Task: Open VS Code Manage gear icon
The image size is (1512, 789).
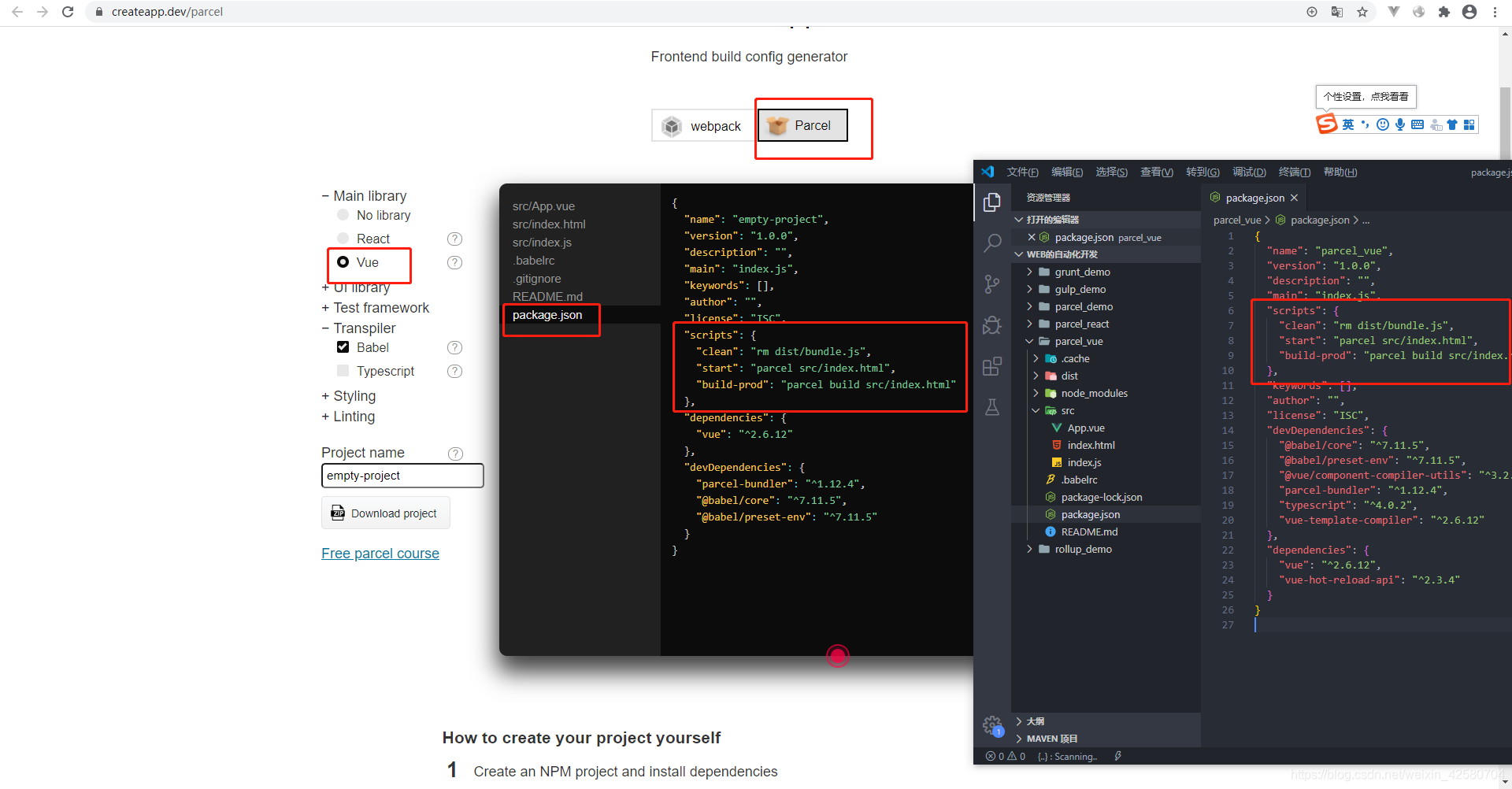Action: pos(992,725)
